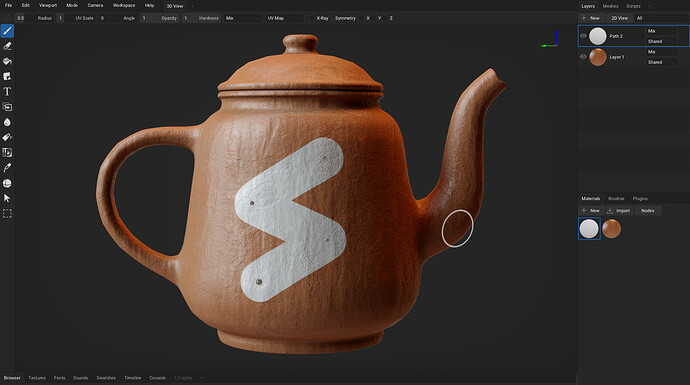
Task: Select the Bake sphere tool
Action: click(7, 183)
